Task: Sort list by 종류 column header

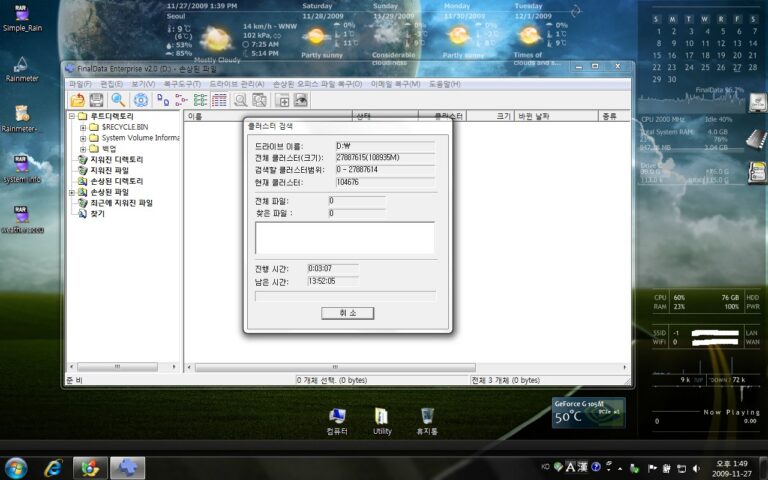Action: click(614, 116)
